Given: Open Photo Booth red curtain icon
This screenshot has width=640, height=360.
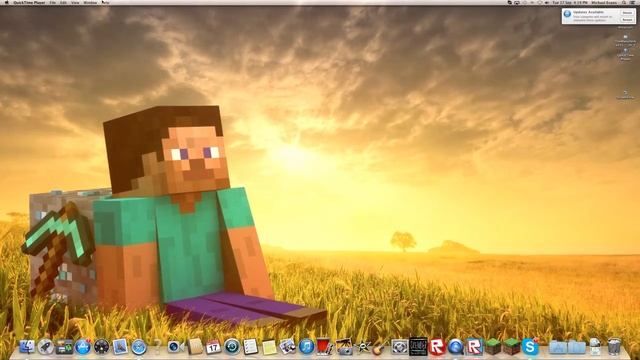Looking at the screenshot, I should 324,347.
